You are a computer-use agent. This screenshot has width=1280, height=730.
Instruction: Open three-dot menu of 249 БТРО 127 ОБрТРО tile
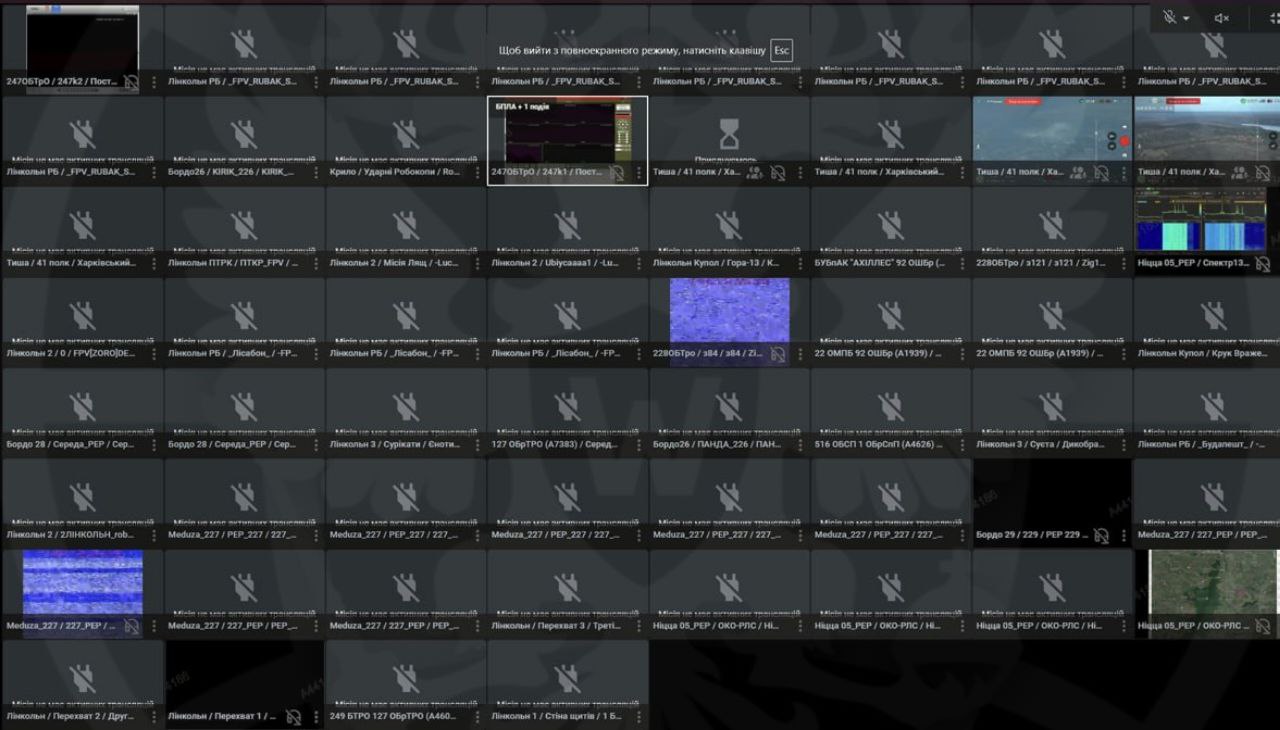[x=477, y=717]
